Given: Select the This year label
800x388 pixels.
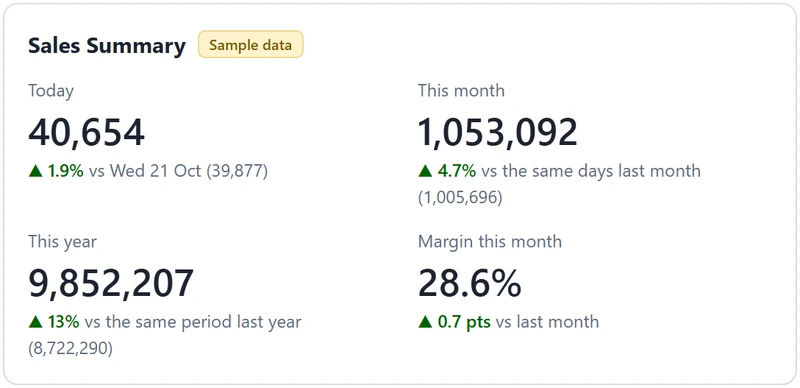Looking at the screenshot, I should tap(62, 241).
